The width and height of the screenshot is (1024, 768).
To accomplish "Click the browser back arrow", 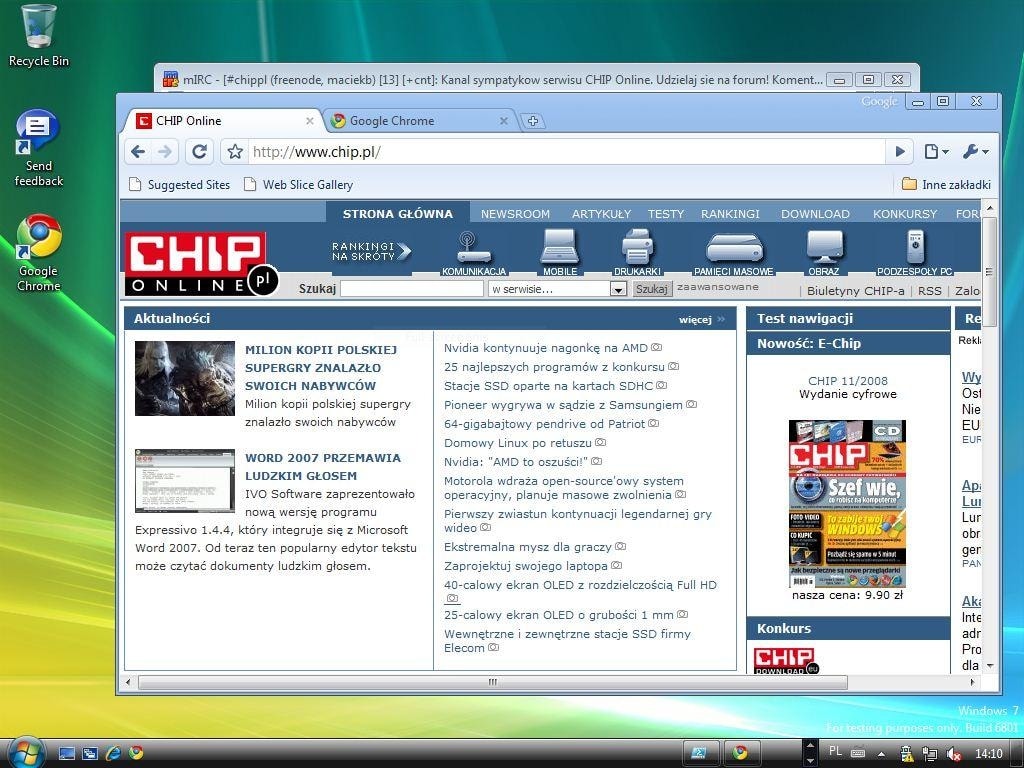I will point(138,152).
